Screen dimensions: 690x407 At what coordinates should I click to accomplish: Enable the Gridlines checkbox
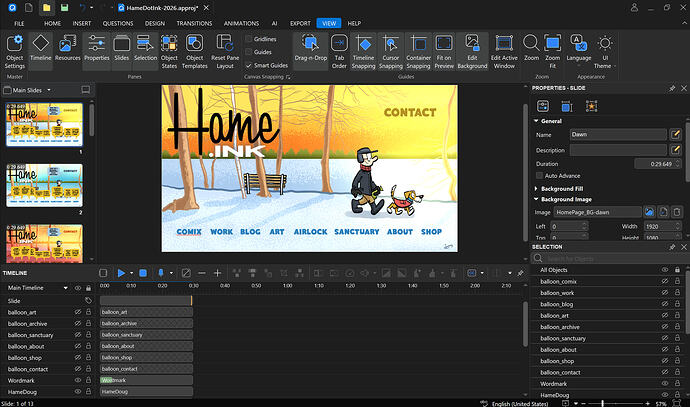tap(248, 39)
